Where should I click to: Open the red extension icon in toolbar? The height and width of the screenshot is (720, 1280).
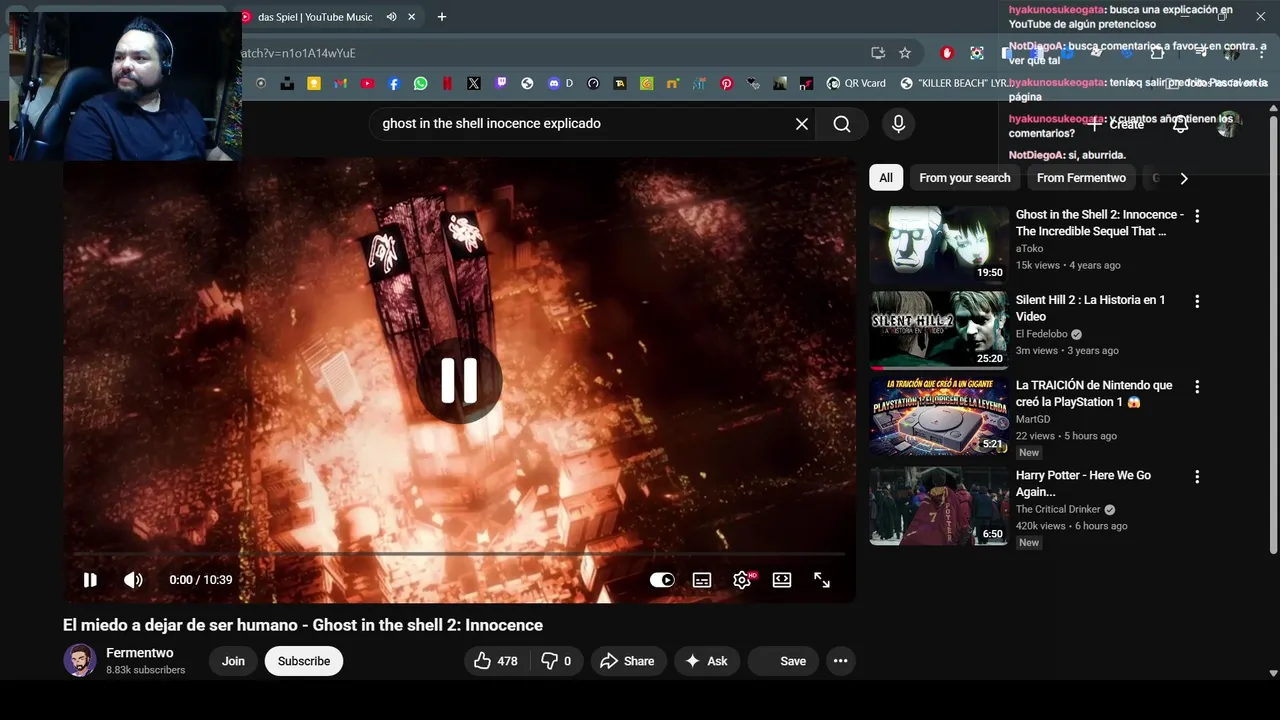pos(947,53)
